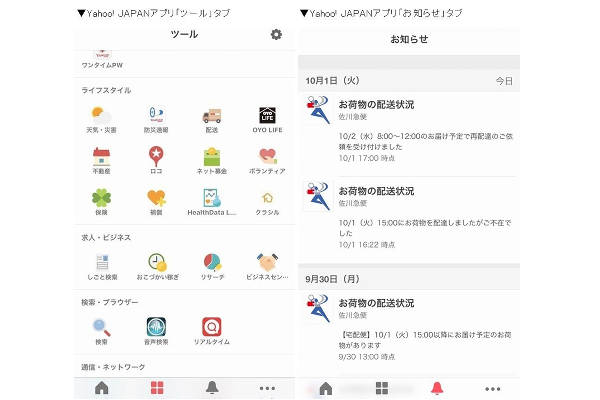Select red bell tab on お知らせ screen
600x400 pixels.
437,388
